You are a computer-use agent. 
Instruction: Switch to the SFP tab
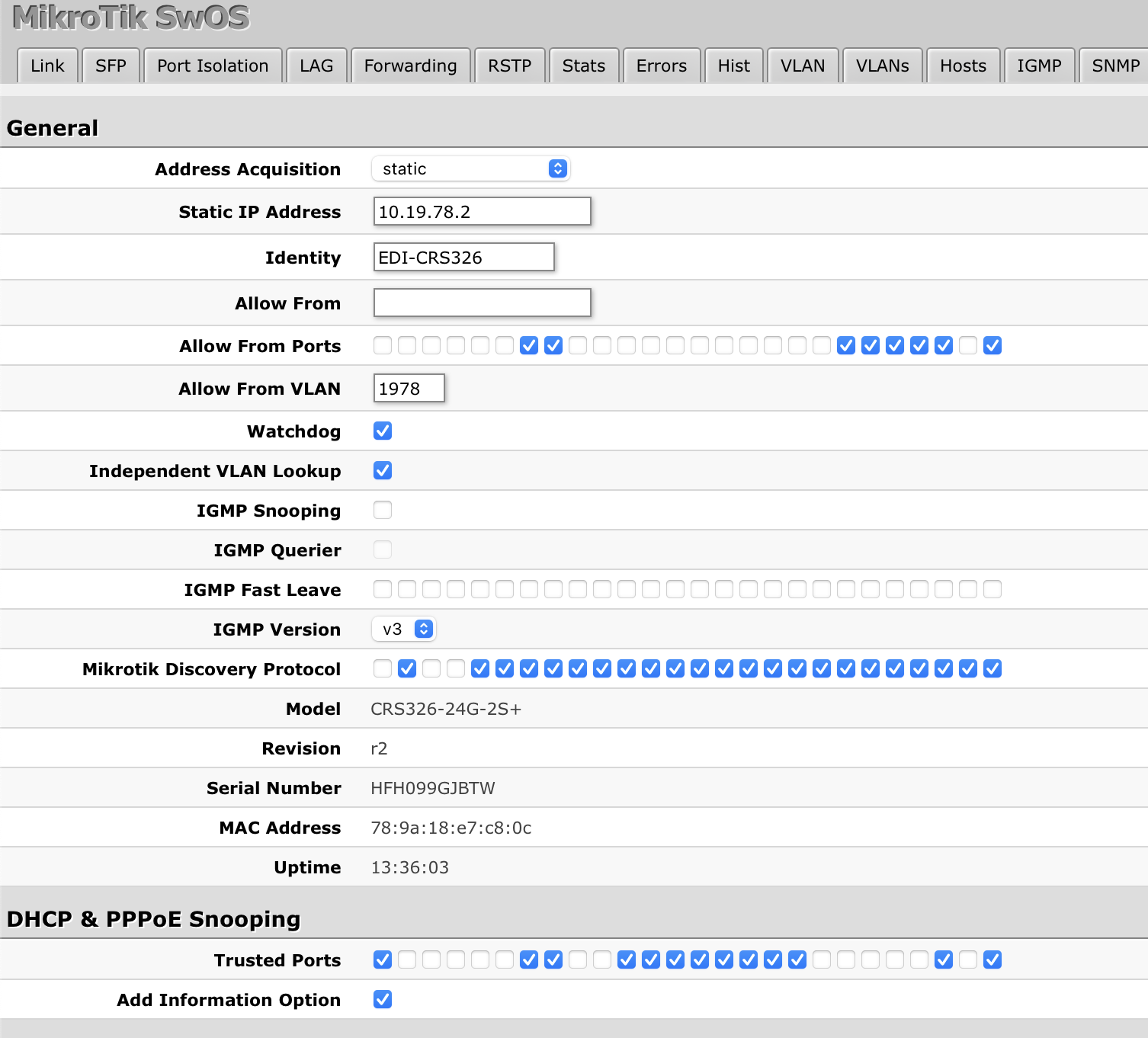coord(111,66)
